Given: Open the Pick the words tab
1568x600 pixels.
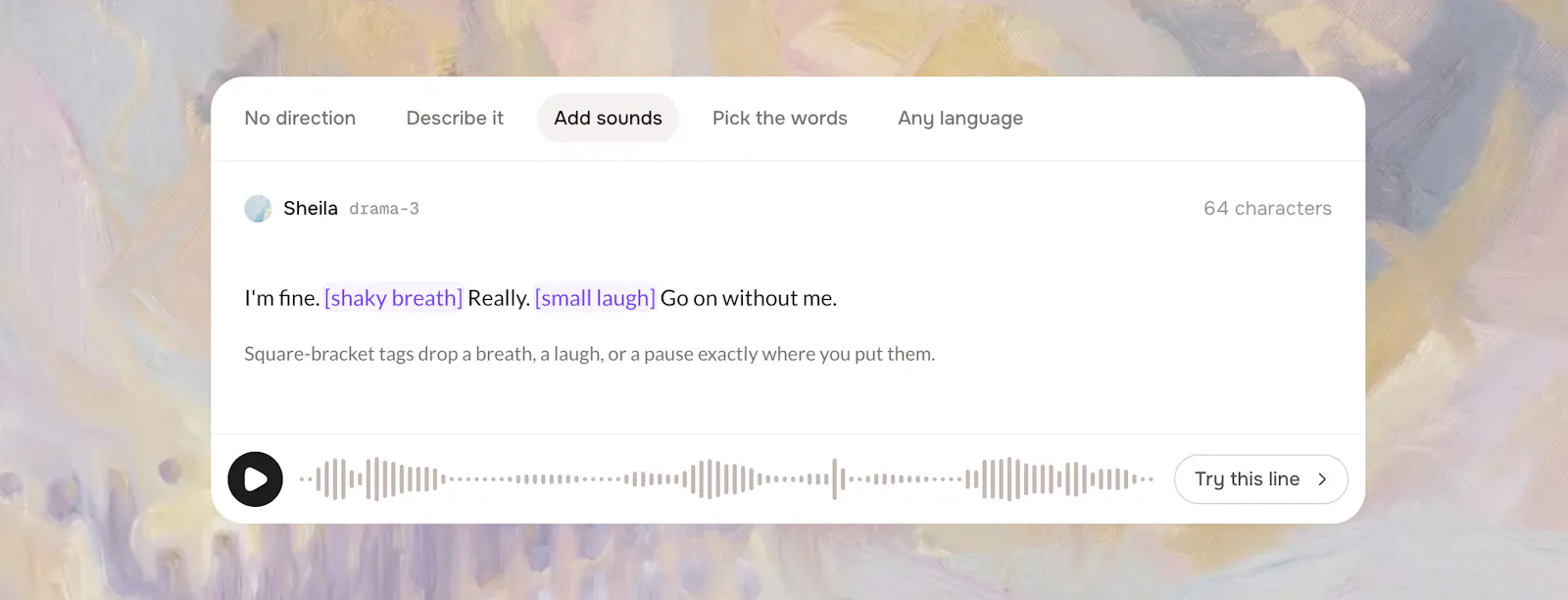Looking at the screenshot, I should 780,119.
